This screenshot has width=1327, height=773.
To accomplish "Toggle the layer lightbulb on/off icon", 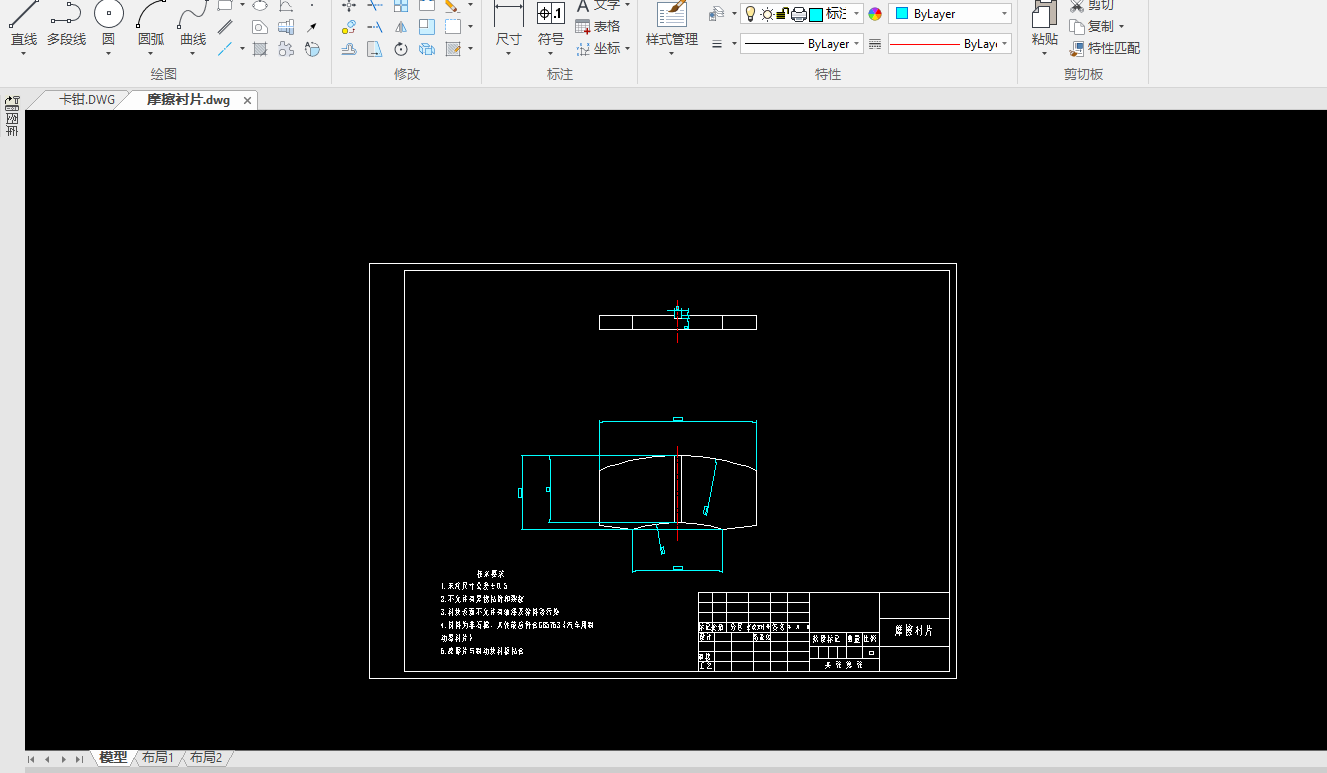I will [750, 14].
